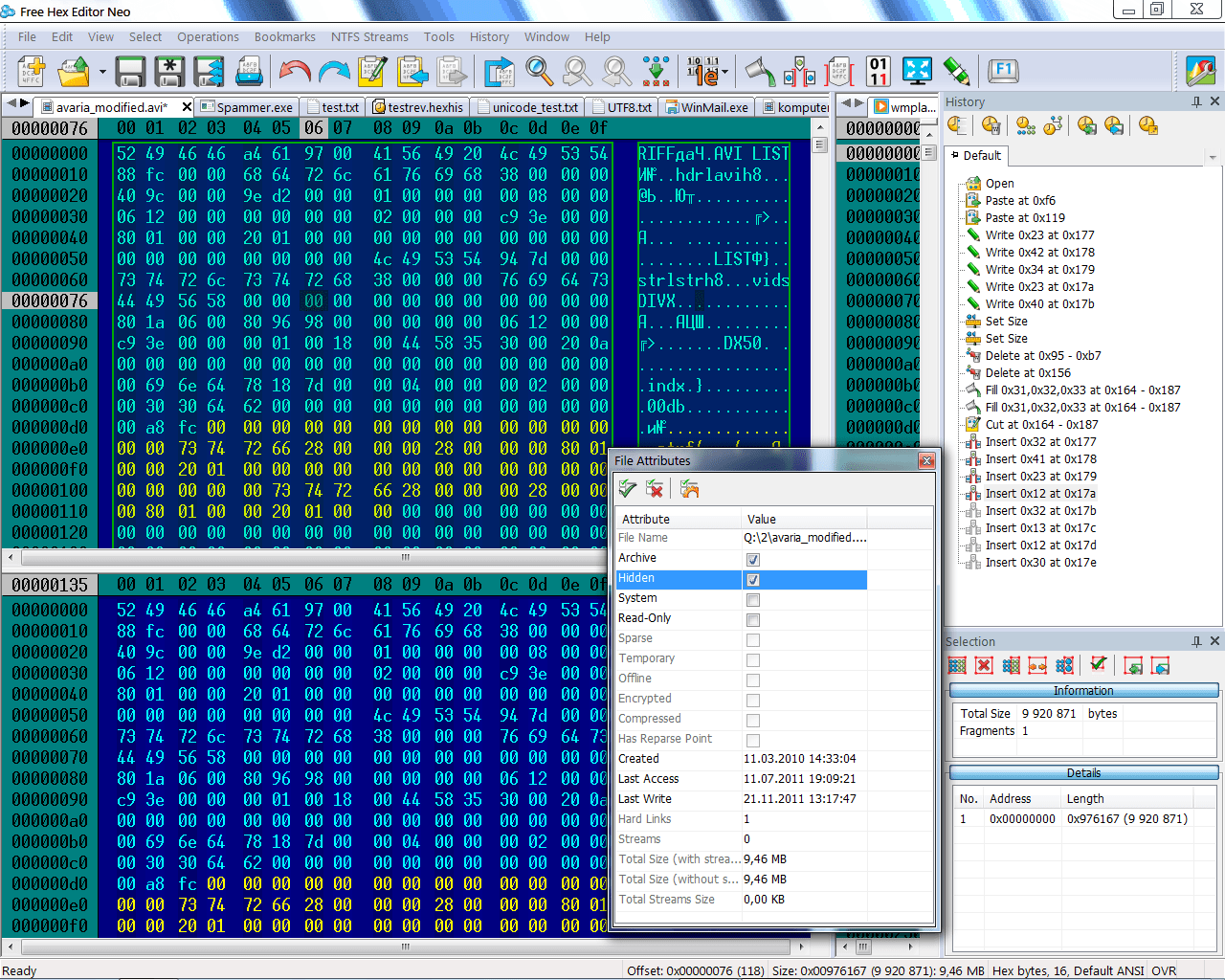
Task: Toggle the Temporary attribute checkbox
Action: 753,660
